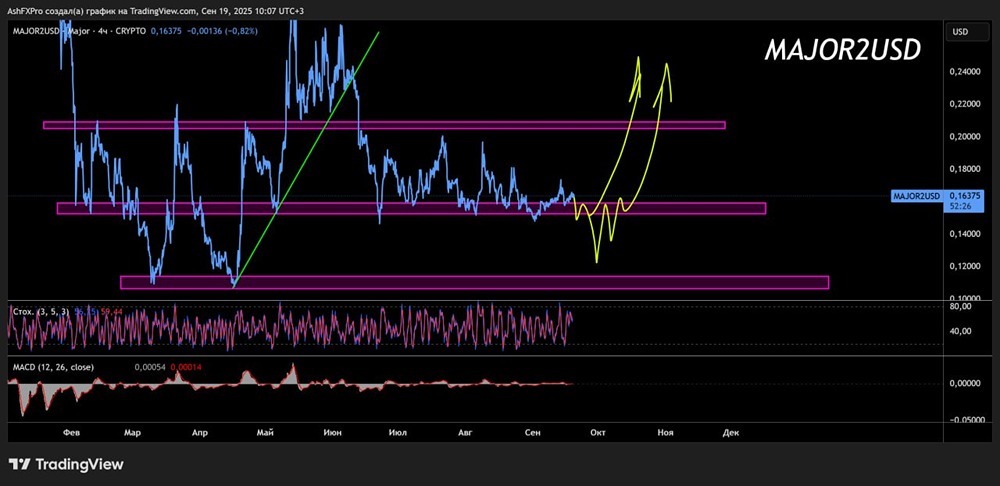Click the MACD histogram value 0,00054
This screenshot has width=1000, height=486.
[148, 367]
